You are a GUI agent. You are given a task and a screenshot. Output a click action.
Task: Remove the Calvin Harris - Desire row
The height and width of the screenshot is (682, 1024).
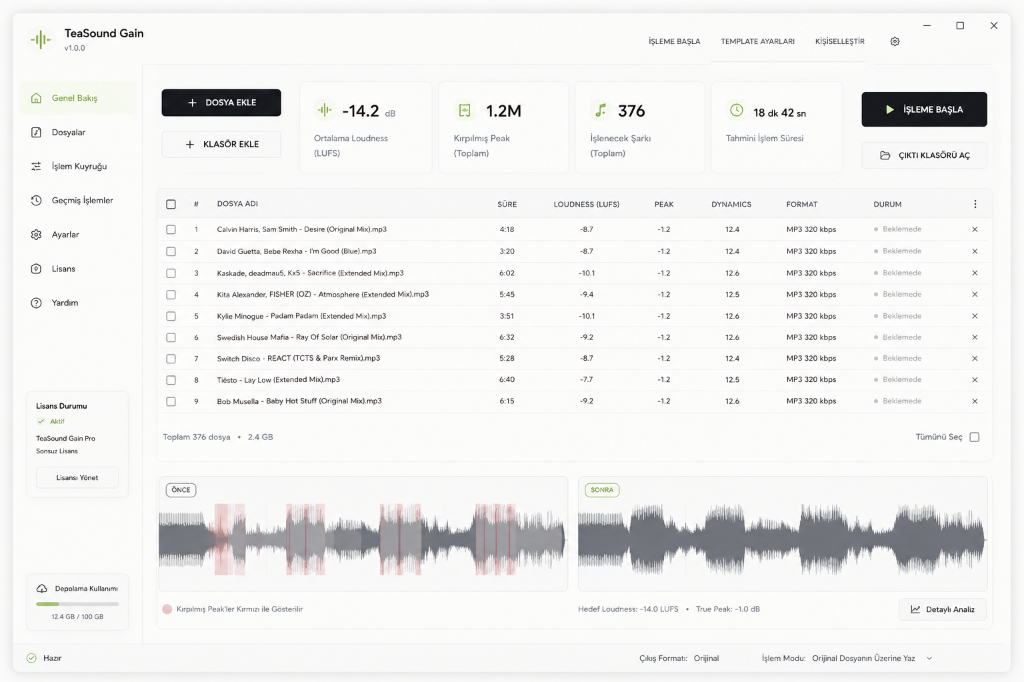tap(974, 229)
